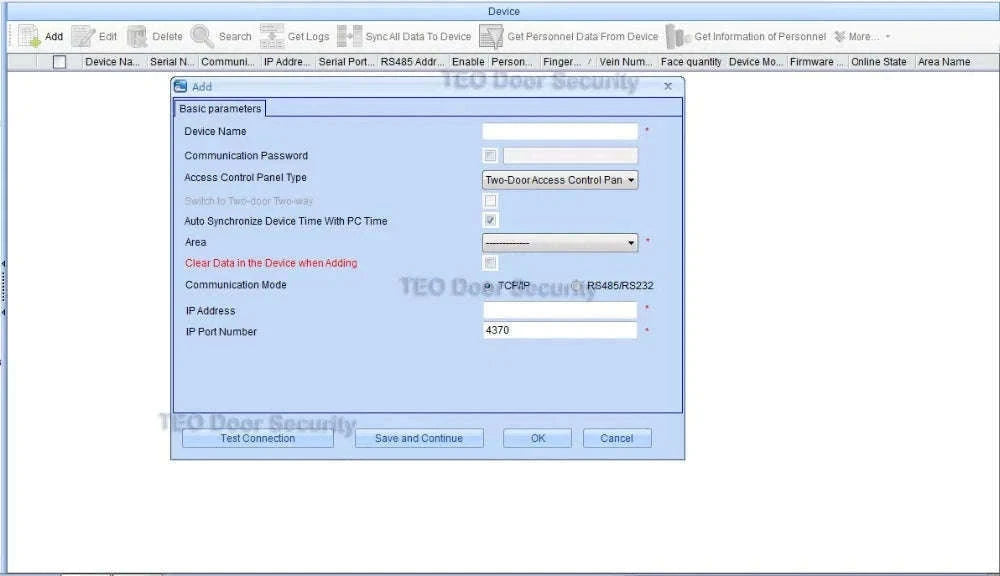Image resolution: width=1000 pixels, height=576 pixels.
Task: Click the Get Personnel Data From Device icon
Action: 491,36
